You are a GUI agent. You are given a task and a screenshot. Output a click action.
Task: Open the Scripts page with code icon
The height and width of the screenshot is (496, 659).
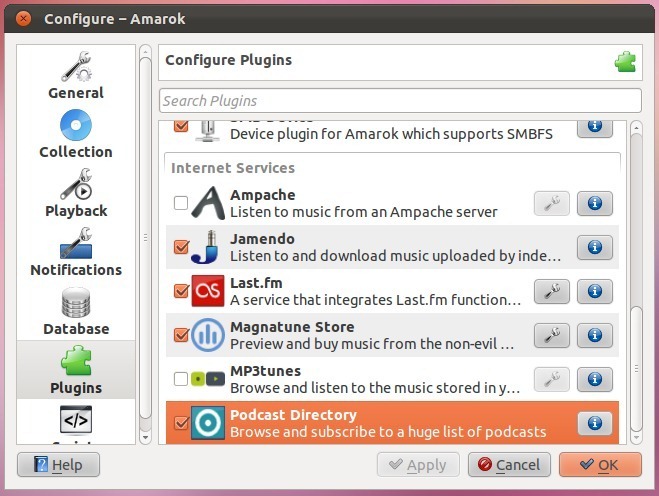[76, 424]
